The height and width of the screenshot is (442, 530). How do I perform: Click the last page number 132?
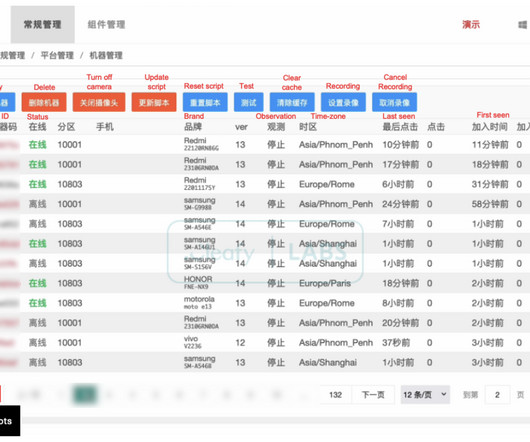click(336, 395)
